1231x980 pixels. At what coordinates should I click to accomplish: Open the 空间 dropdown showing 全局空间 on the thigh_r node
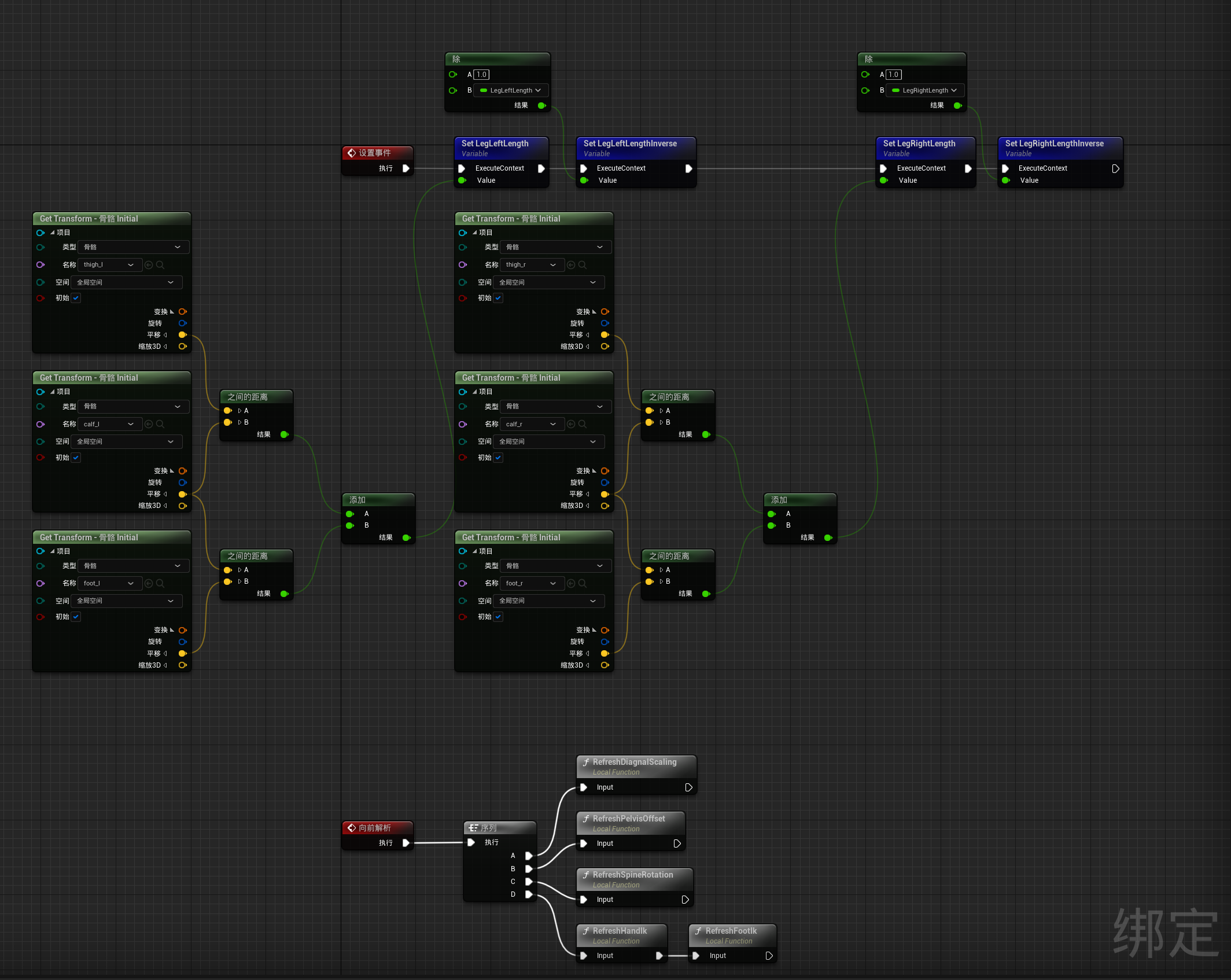550,282
